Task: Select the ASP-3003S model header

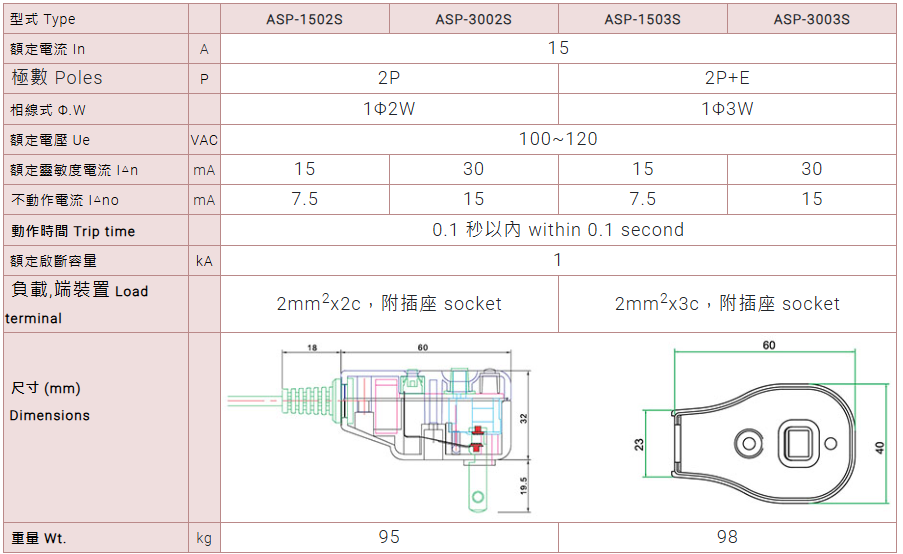Action: click(811, 19)
